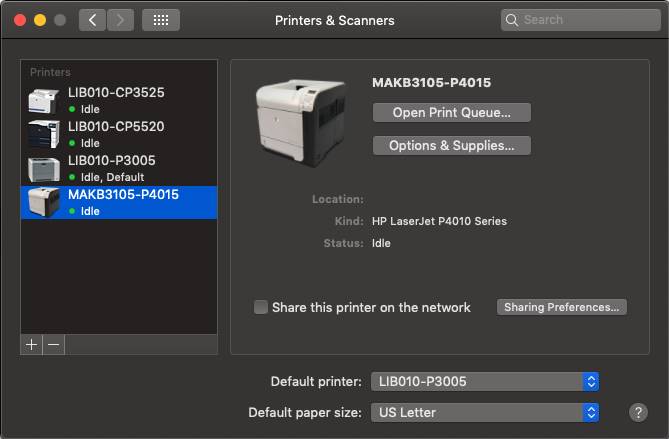Go forward with the right arrow button

click(120, 20)
